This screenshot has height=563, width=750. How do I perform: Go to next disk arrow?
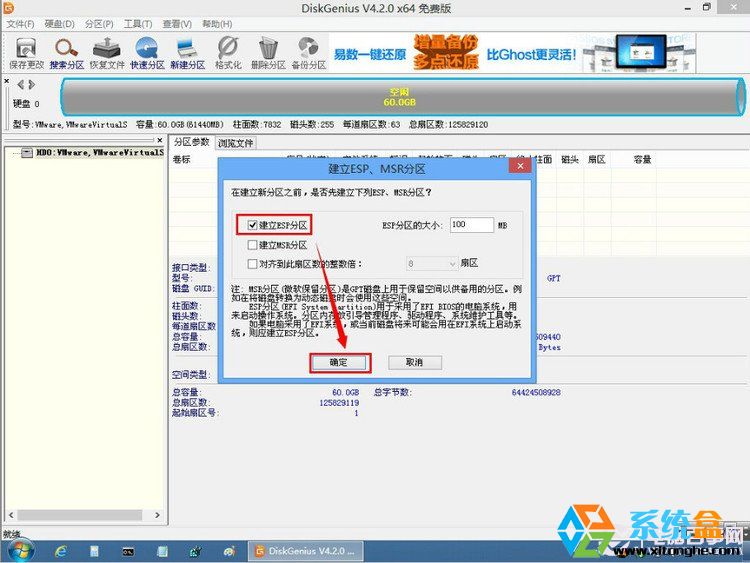click(x=32, y=85)
